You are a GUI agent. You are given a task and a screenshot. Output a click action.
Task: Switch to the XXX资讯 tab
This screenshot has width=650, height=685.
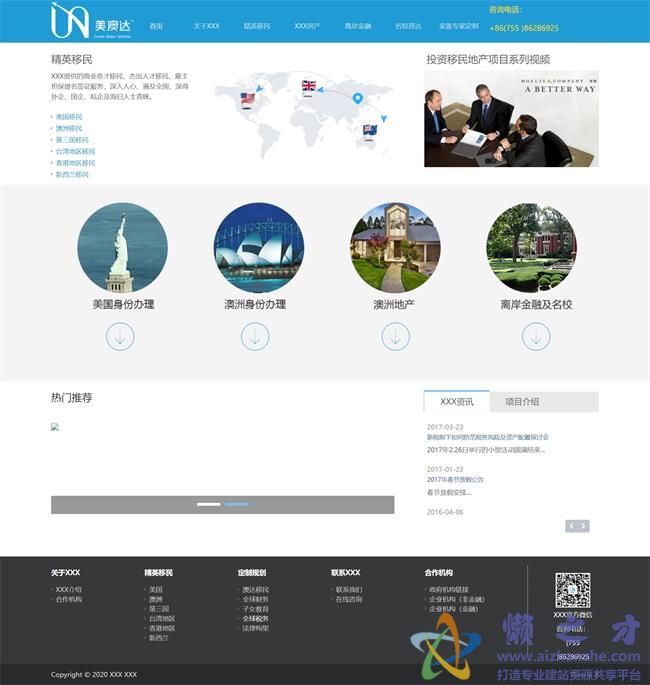pos(456,401)
